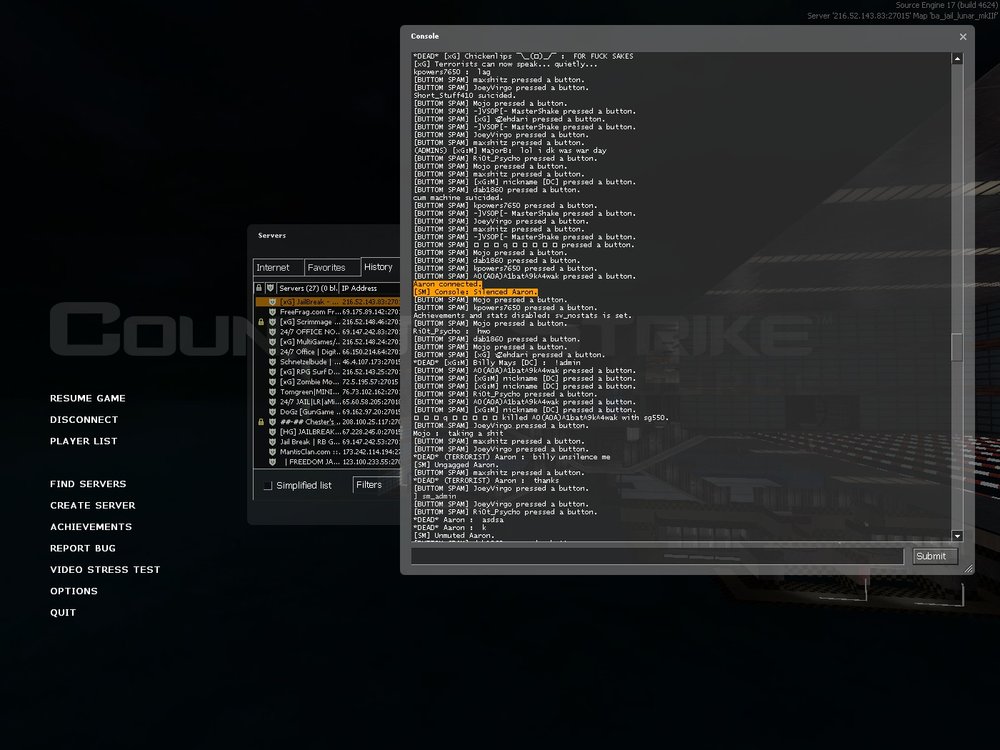Click CREATE SERVER in main menu
This screenshot has height=750, width=1000.
coord(92,505)
